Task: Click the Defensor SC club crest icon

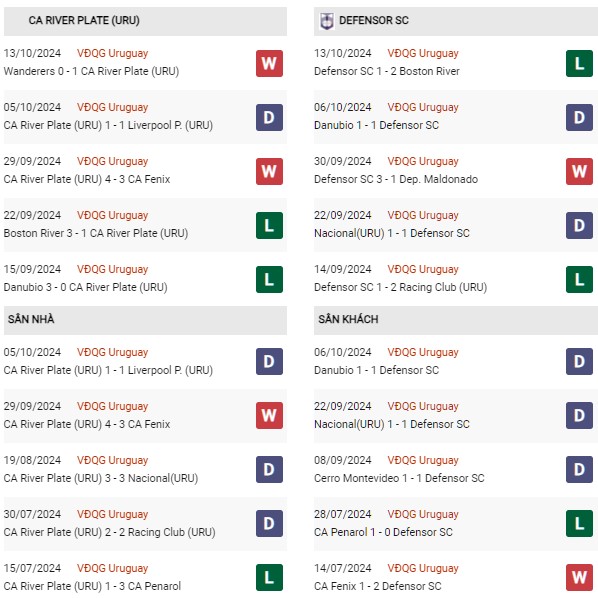Action: coord(326,21)
